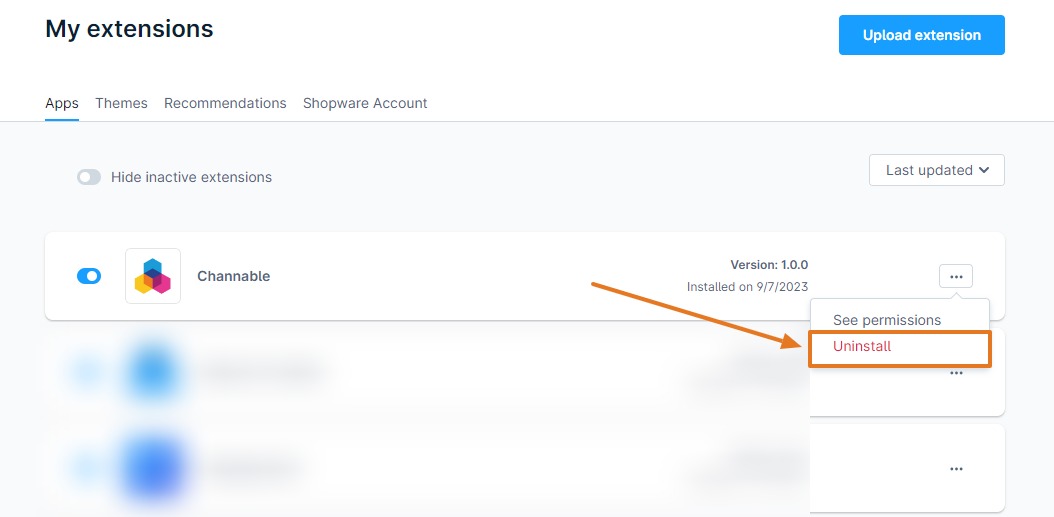1054x517 pixels.
Task: Deactivate the Channable extension switch
Action: [x=89, y=276]
